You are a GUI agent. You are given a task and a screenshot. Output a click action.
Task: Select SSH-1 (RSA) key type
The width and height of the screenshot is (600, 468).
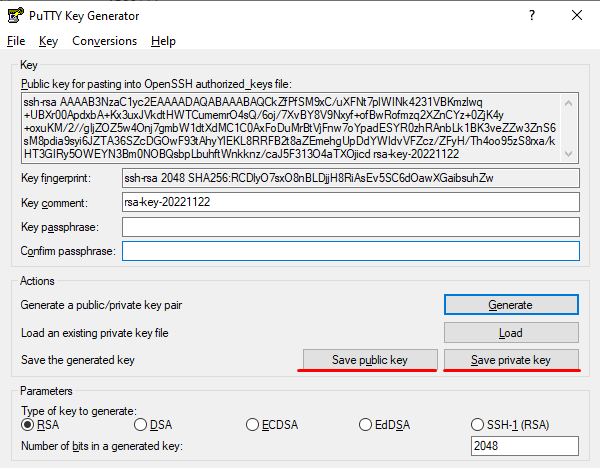coord(478,425)
